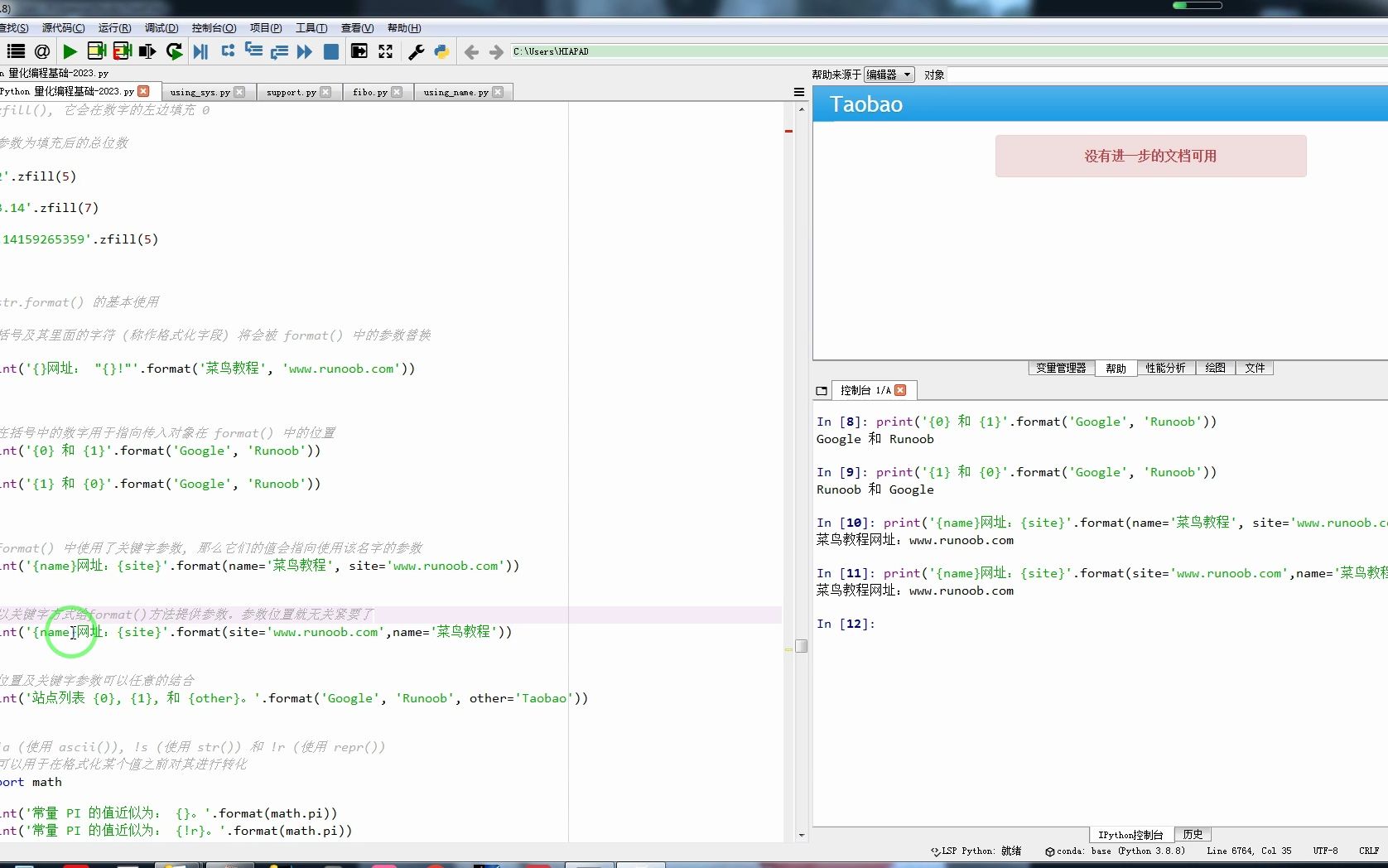Select the 帮助 pane tab
This screenshot has height=868, width=1388.
[x=1116, y=368]
